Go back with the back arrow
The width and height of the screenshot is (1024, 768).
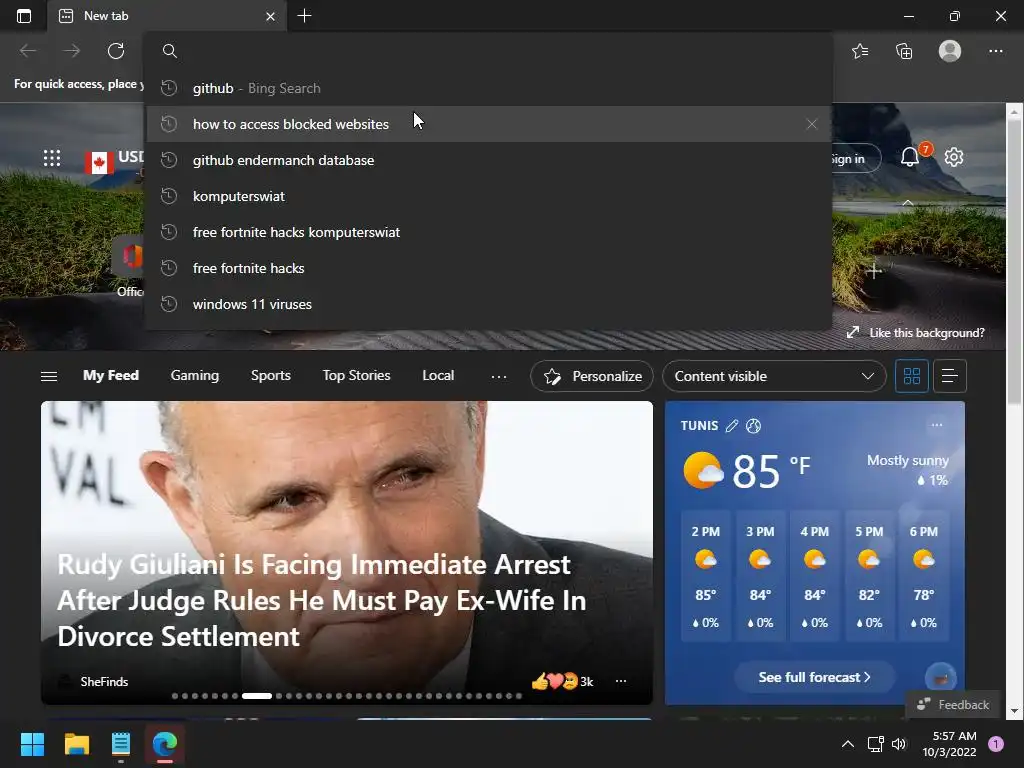coord(28,51)
